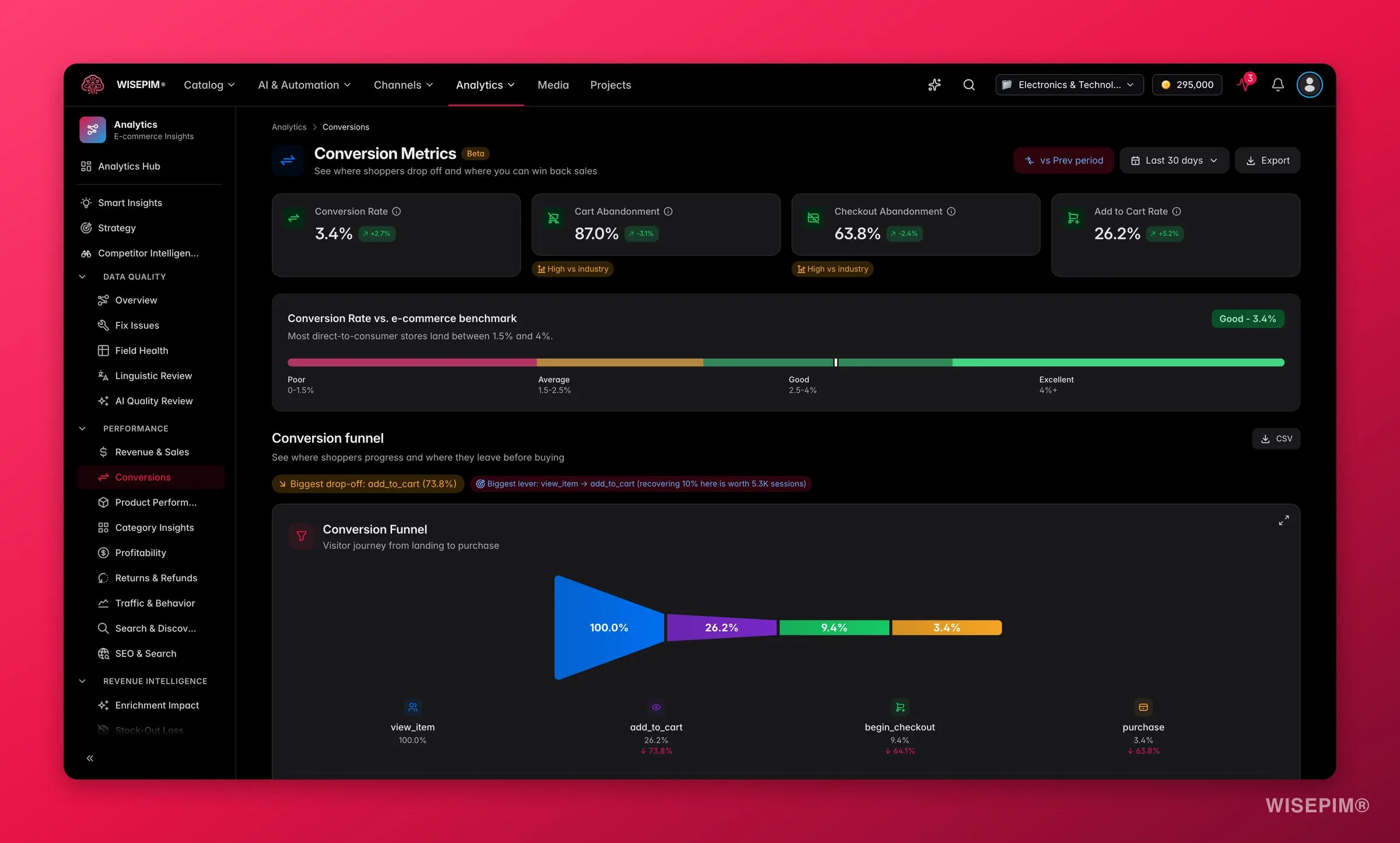This screenshot has width=1400, height=843.
Task: Open the Last 30 days date range dropdown
Action: coord(1174,160)
